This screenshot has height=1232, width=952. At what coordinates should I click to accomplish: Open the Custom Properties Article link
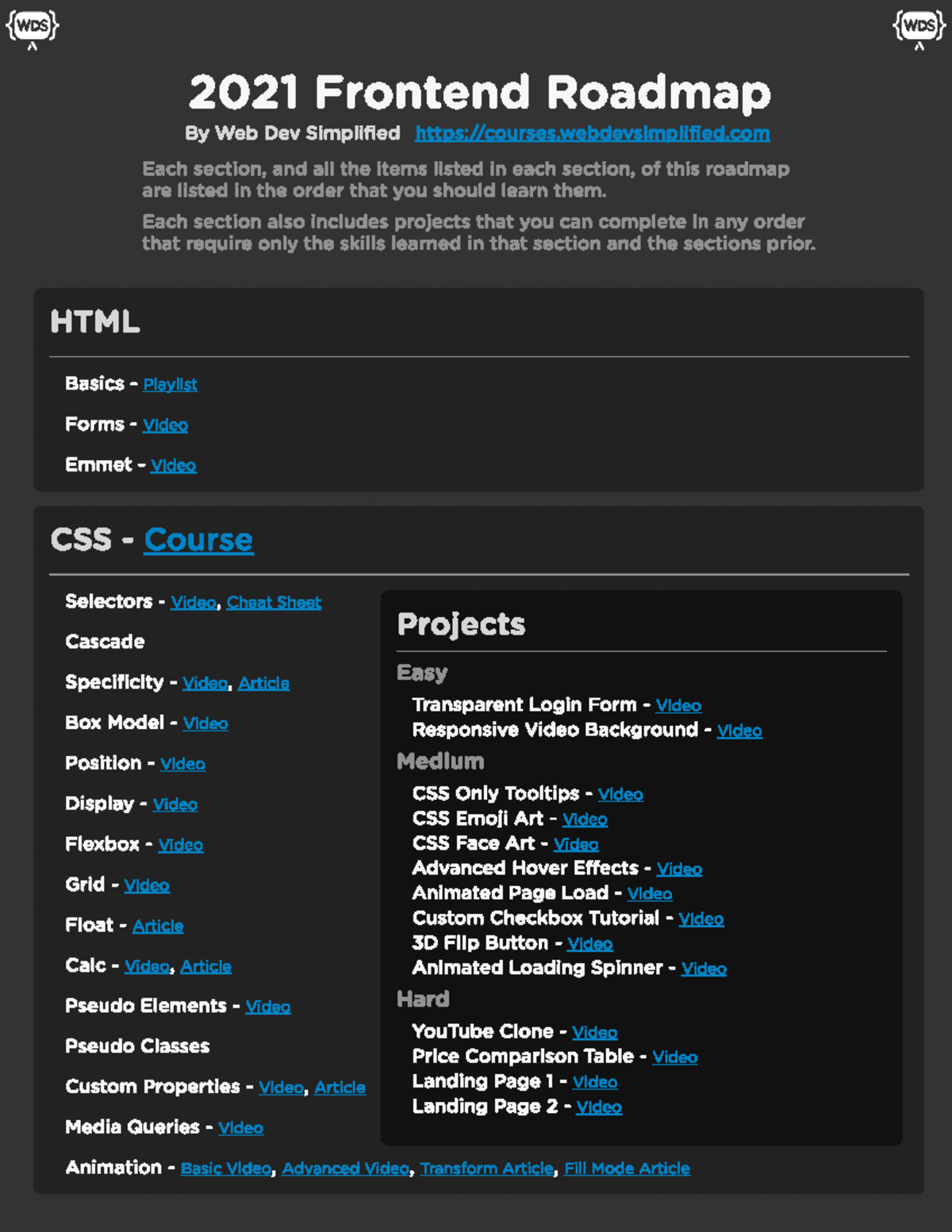click(x=340, y=1087)
